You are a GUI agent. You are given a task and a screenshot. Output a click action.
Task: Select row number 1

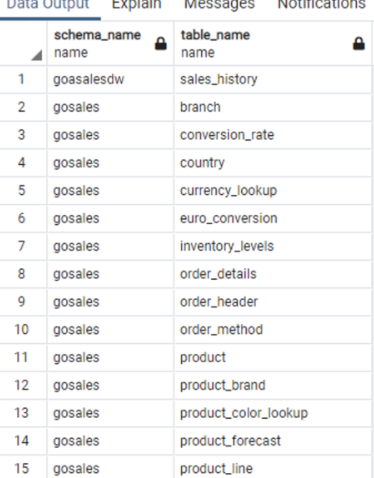(x=23, y=80)
